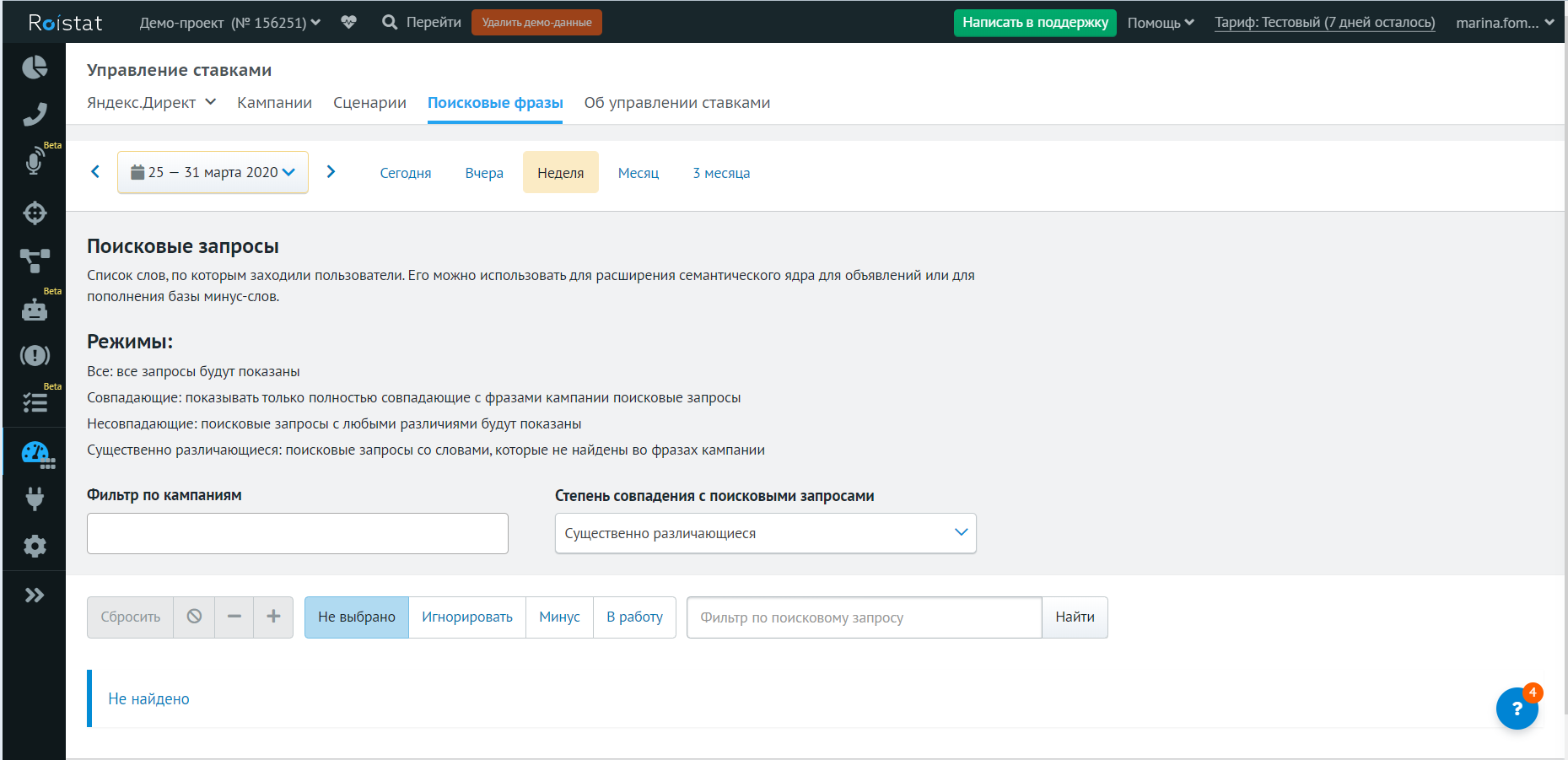The height and width of the screenshot is (760, 1568).
Task: Open the gear settings sidebar icon
Action: click(35, 547)
